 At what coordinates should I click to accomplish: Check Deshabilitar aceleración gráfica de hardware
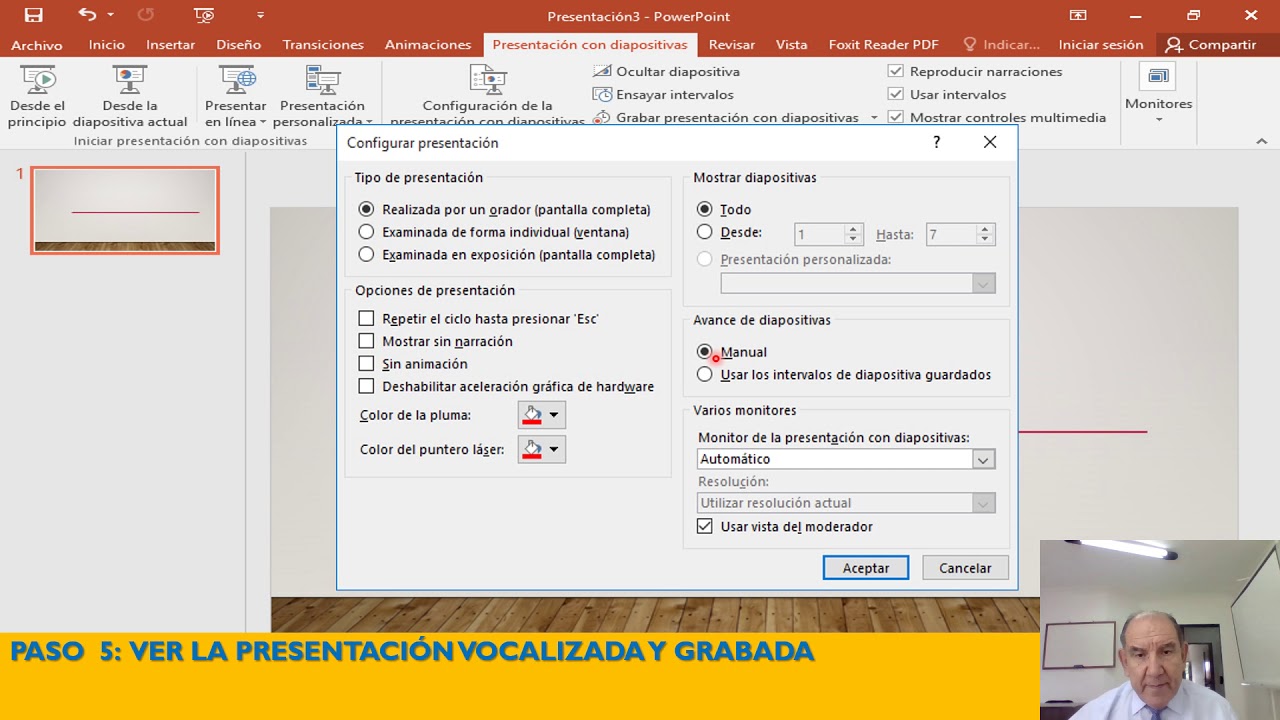point(366,386)
